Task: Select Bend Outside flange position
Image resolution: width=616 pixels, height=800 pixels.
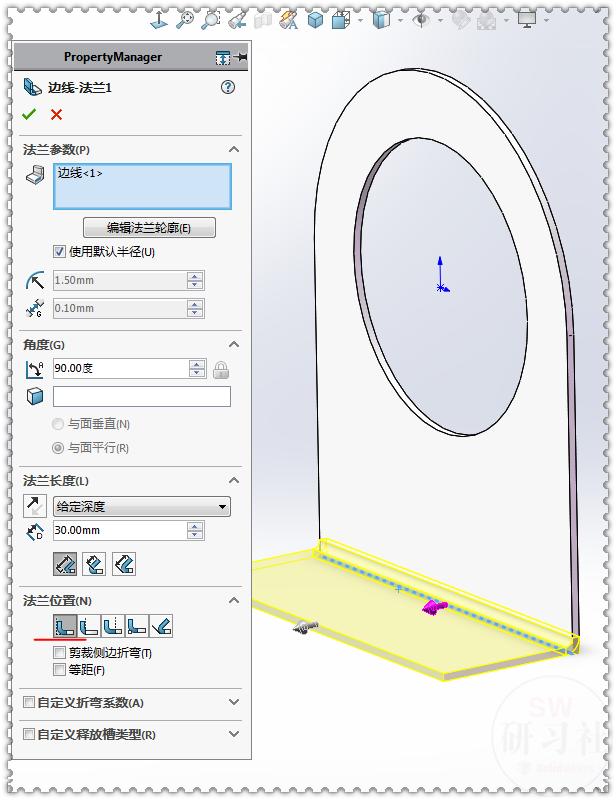Action: coord(113,626)
